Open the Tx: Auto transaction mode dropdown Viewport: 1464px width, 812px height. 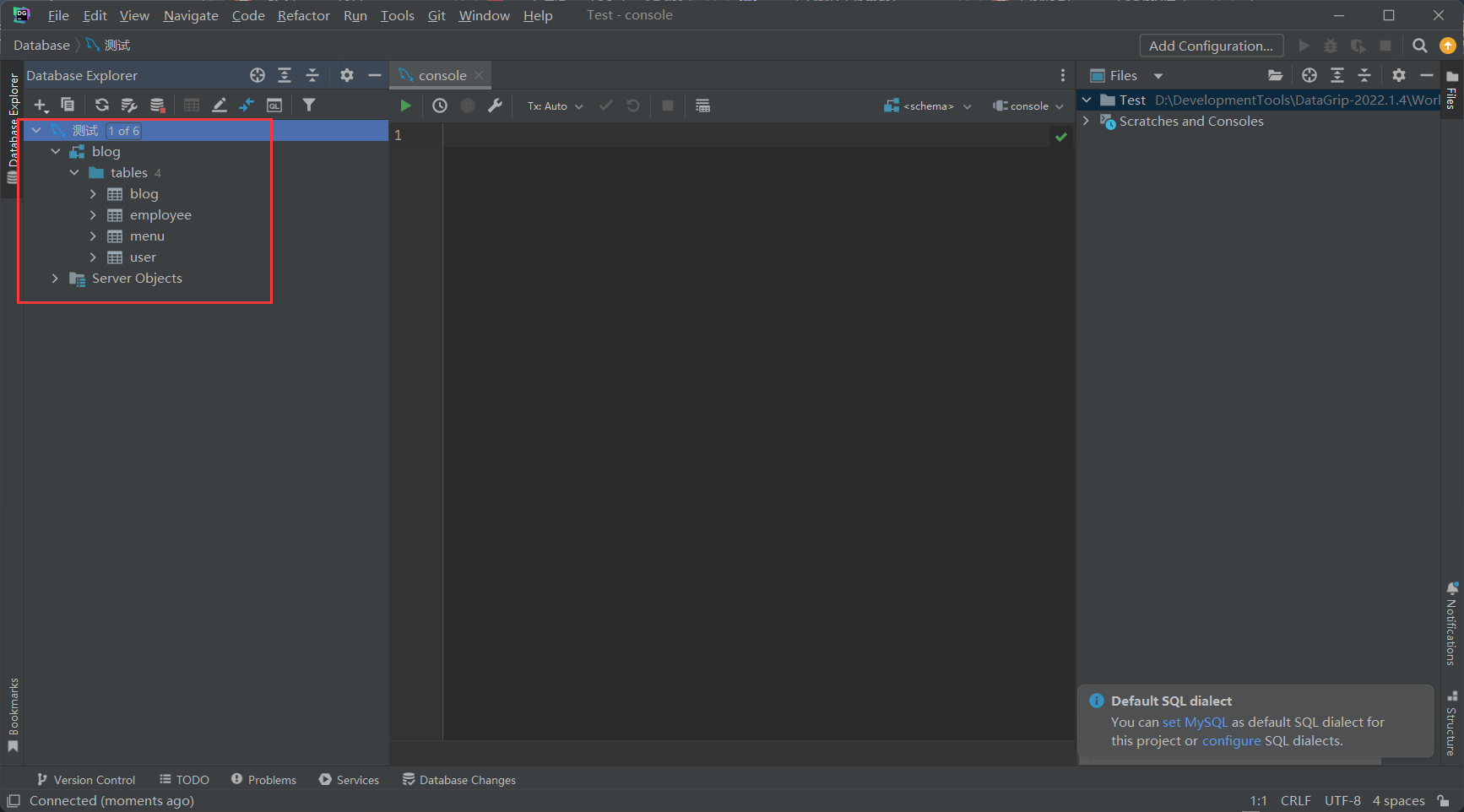click(x=555, y=106)
